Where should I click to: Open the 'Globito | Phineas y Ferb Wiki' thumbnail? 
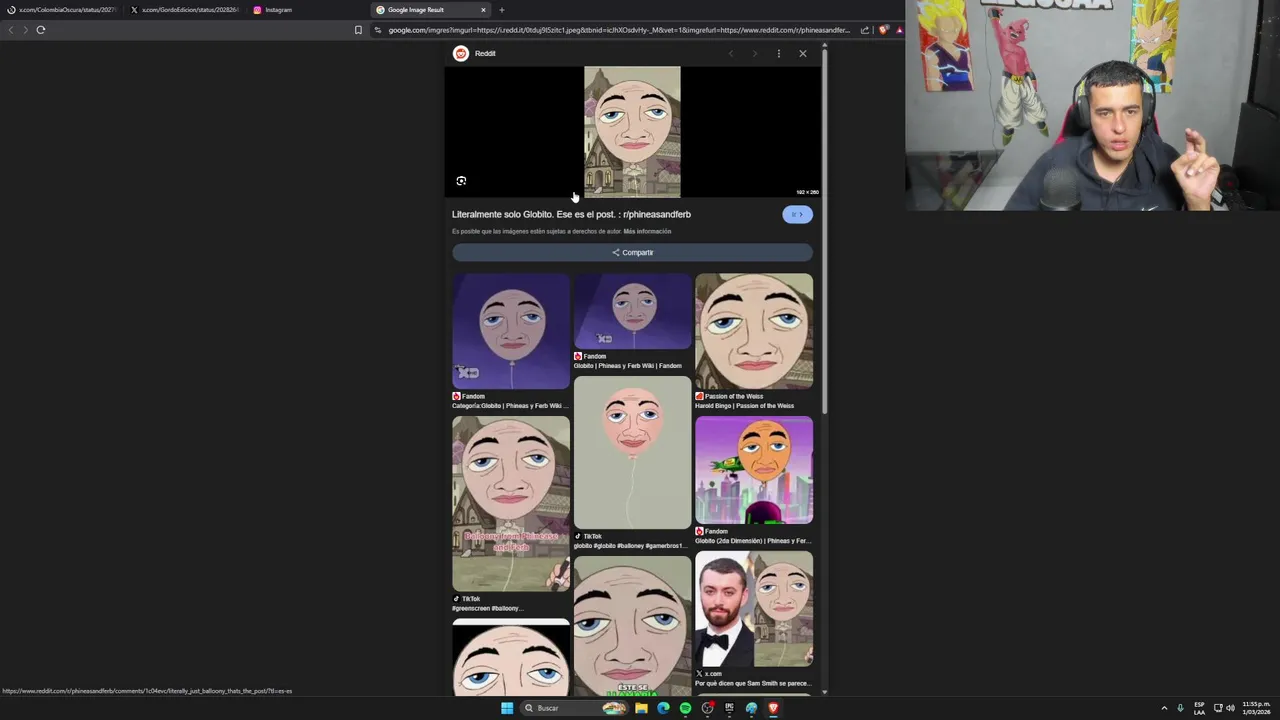coord(632,311)
